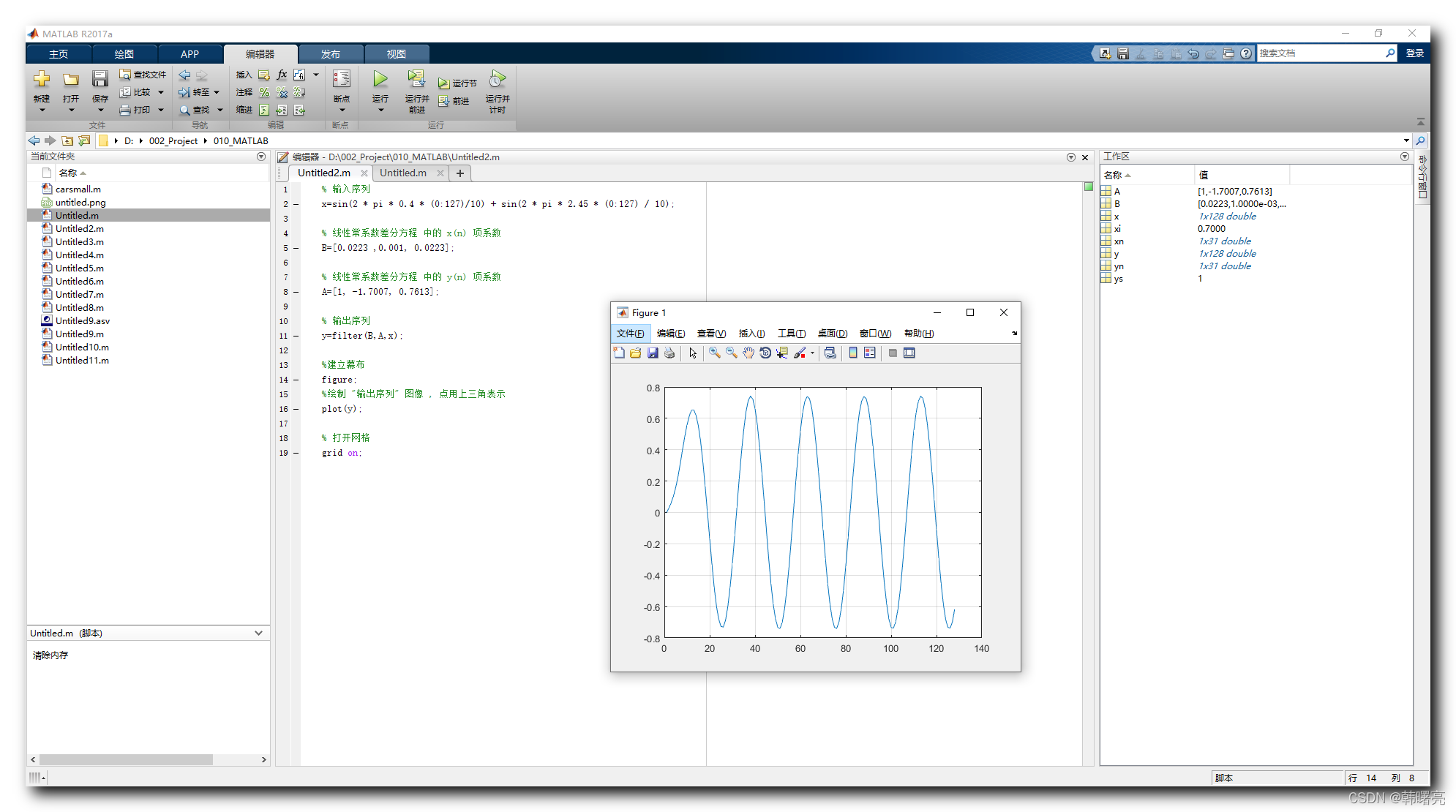Viewport: 1456px width, 812px height.
Task: Click Save Figure floppy disk icon
Action: 653,353
